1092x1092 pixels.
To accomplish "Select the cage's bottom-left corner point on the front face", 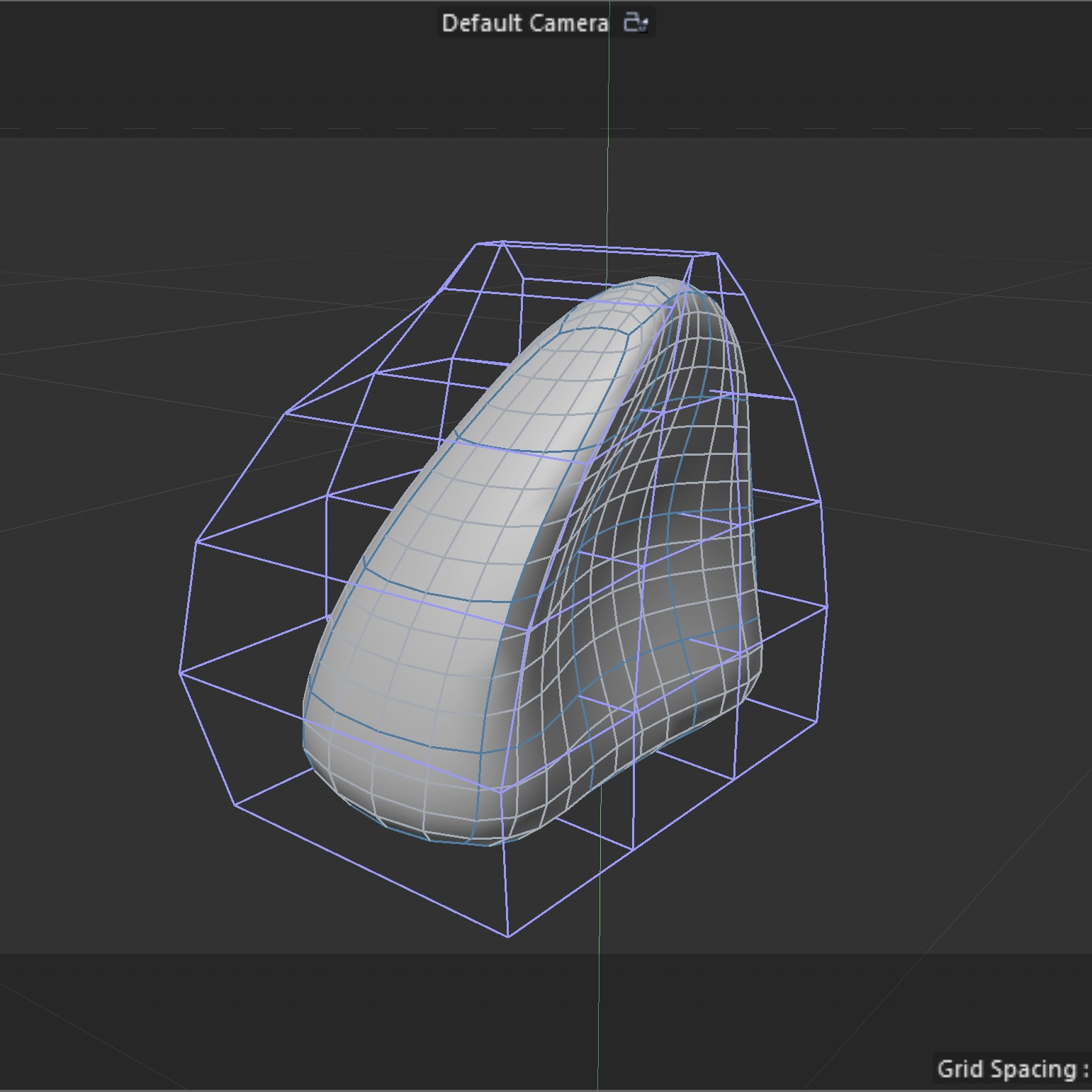I will pos(235,805).
